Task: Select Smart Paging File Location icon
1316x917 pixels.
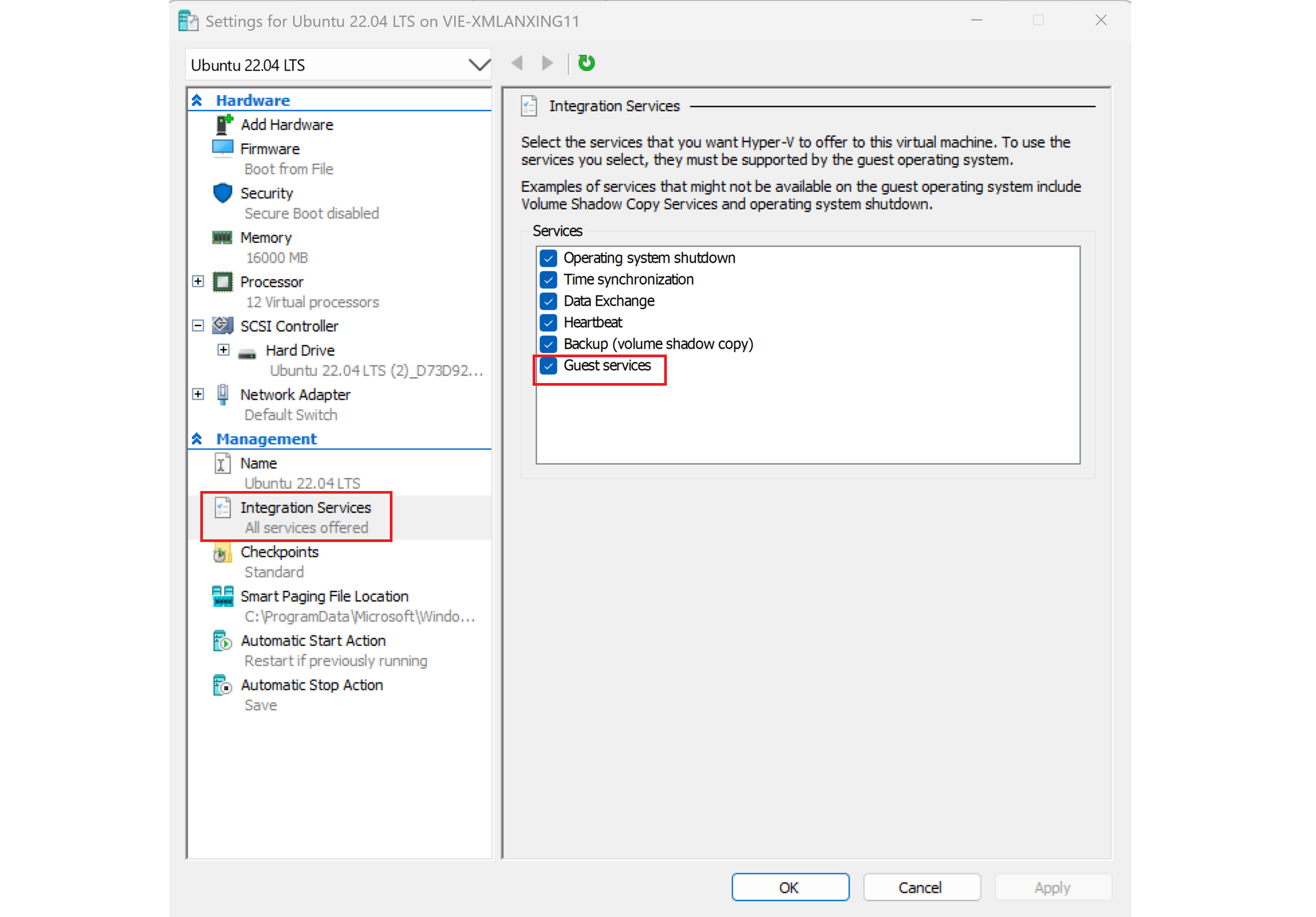Action: click(222, 597)
